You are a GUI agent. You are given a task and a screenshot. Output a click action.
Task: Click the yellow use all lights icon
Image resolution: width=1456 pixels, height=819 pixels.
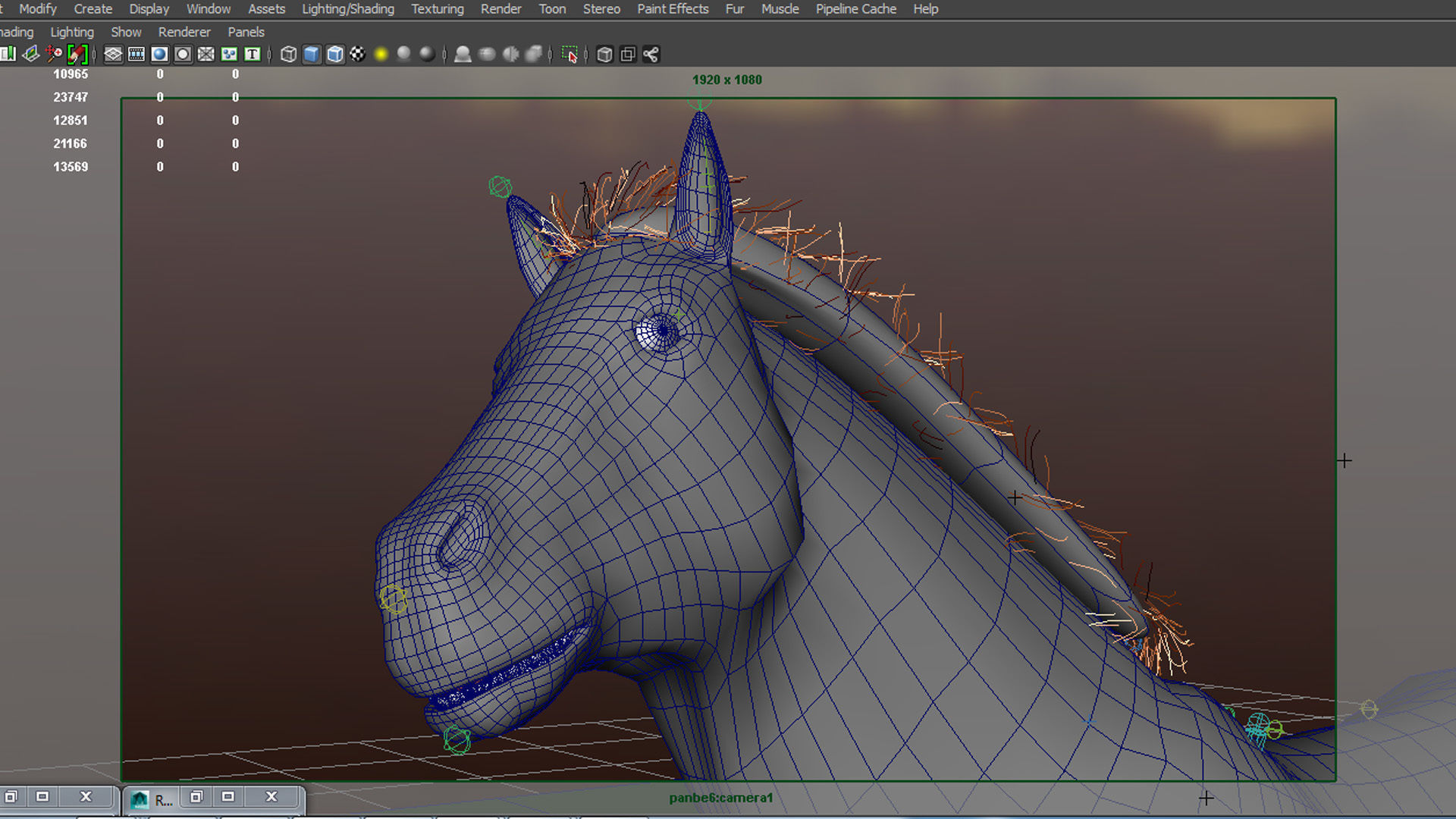point(381,54)
